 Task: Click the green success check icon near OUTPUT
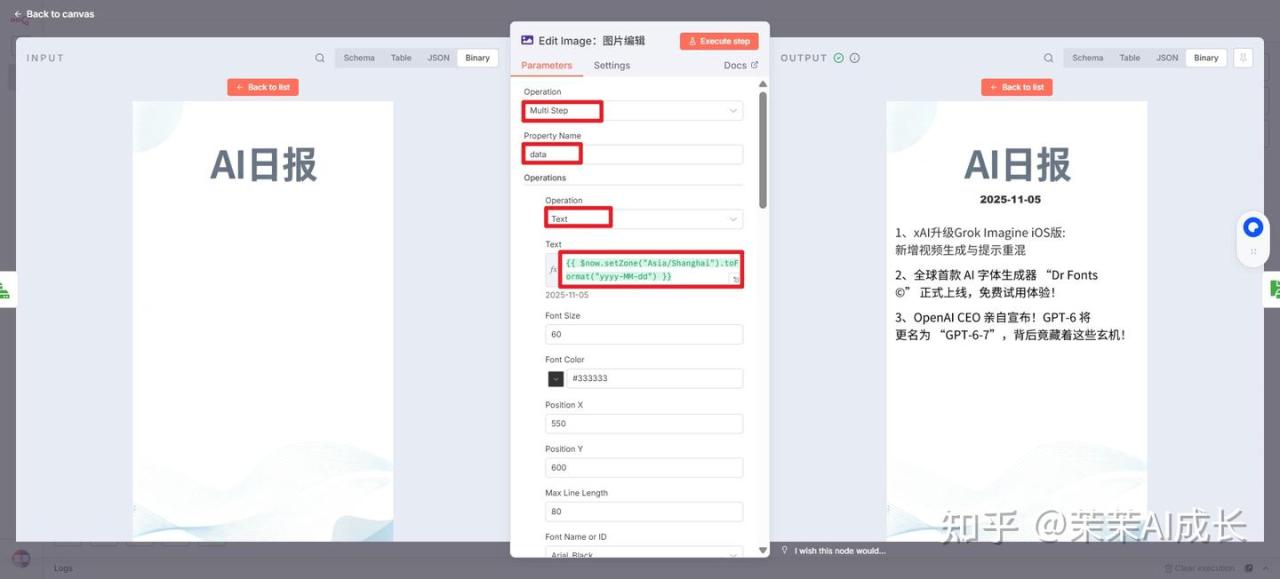(x=838, y=58)
